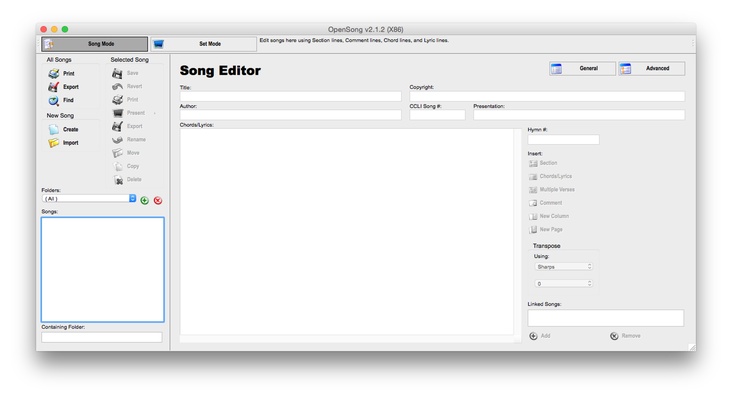Click the CCLI Song # field
Image resolution: width=732 pixels, height=400 pixels.
pyautogui.click(x=437, y=115)
